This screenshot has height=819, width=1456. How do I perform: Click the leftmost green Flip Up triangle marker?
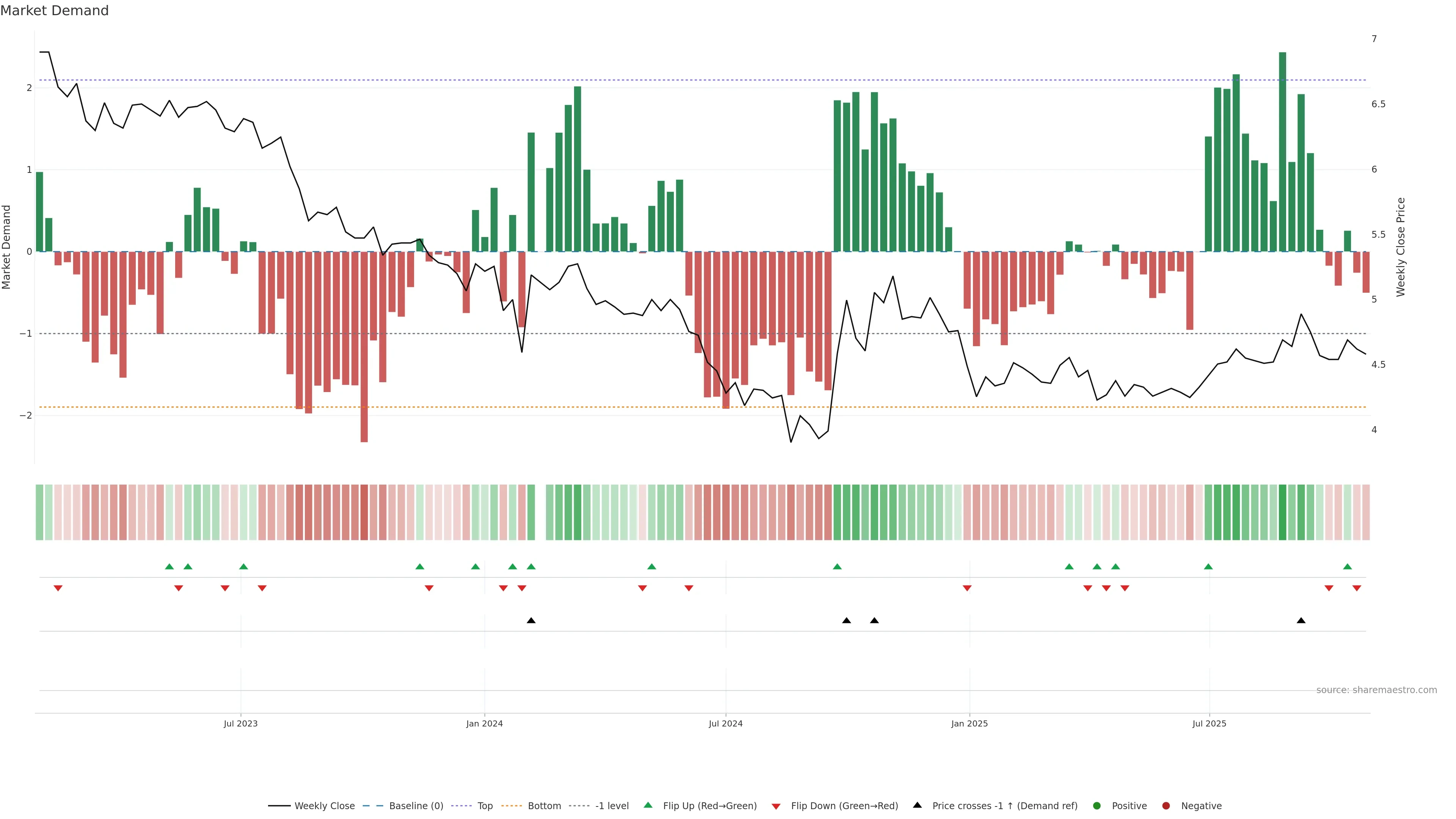point(169,566)
